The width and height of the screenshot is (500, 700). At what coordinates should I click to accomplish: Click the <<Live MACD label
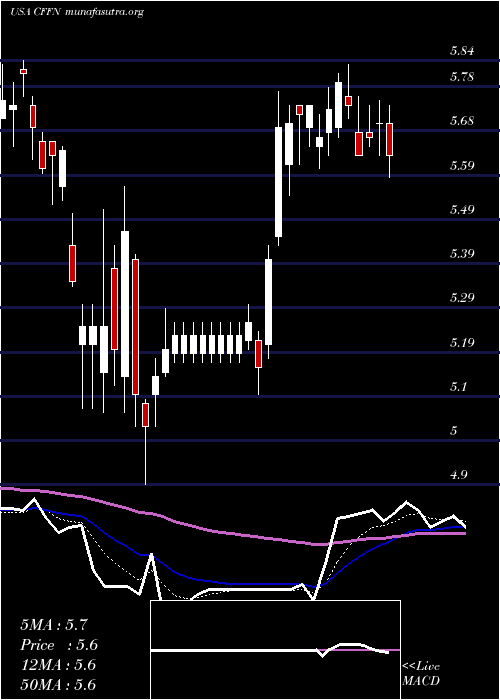[421, 674]
